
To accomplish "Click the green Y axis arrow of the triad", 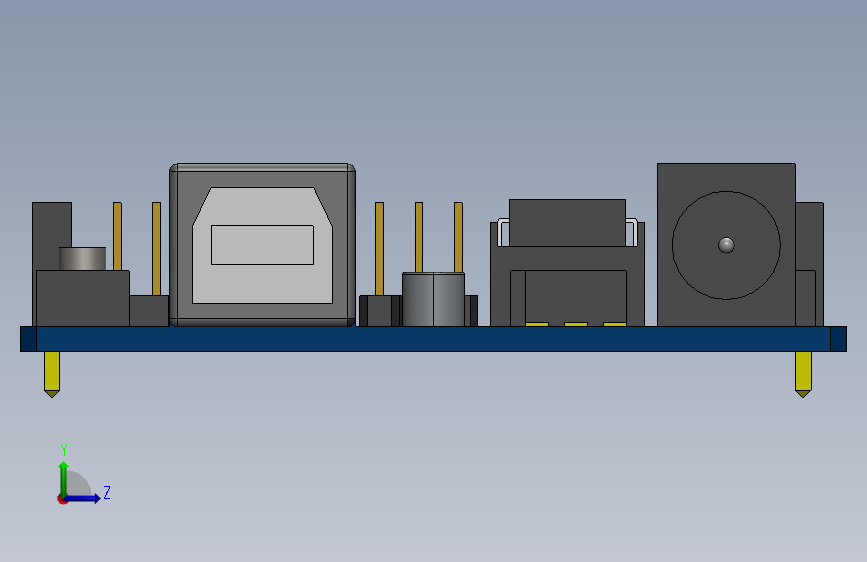I will click(64, 478).
